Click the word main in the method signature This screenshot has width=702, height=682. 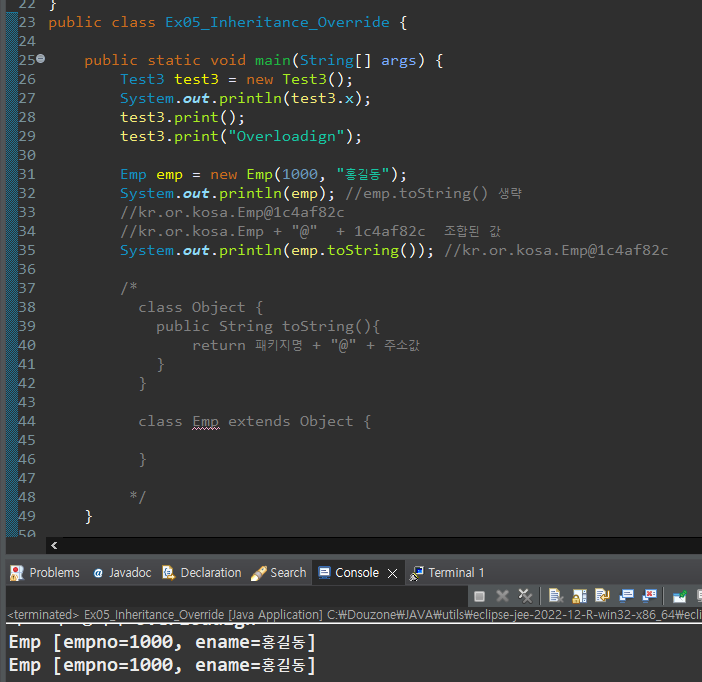tap(273, 60)
